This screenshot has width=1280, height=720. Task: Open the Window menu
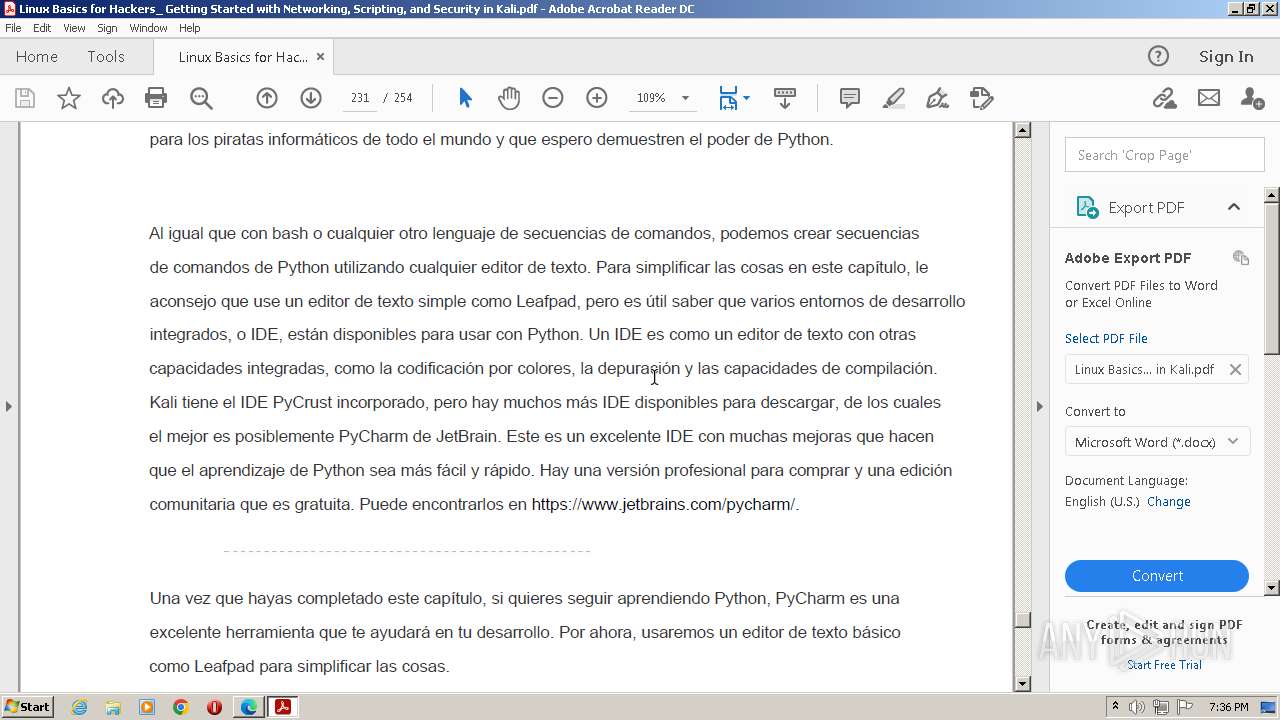(148, 28)
